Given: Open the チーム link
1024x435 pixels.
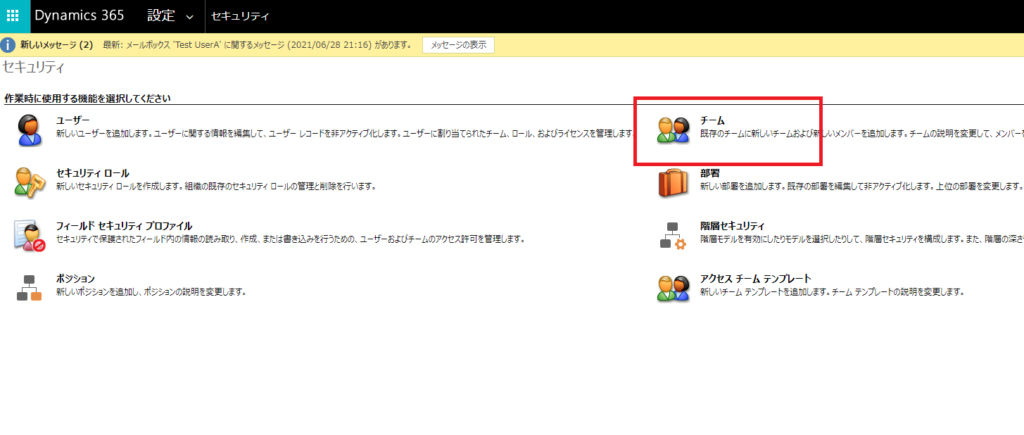Looking at the screenshot, I should pyautogui.click(x=712, y=121).
